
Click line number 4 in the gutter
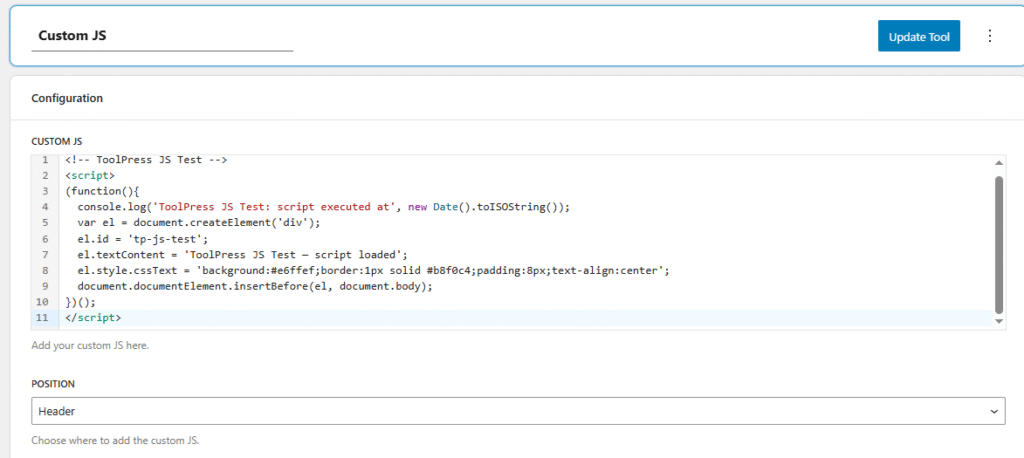45,207
